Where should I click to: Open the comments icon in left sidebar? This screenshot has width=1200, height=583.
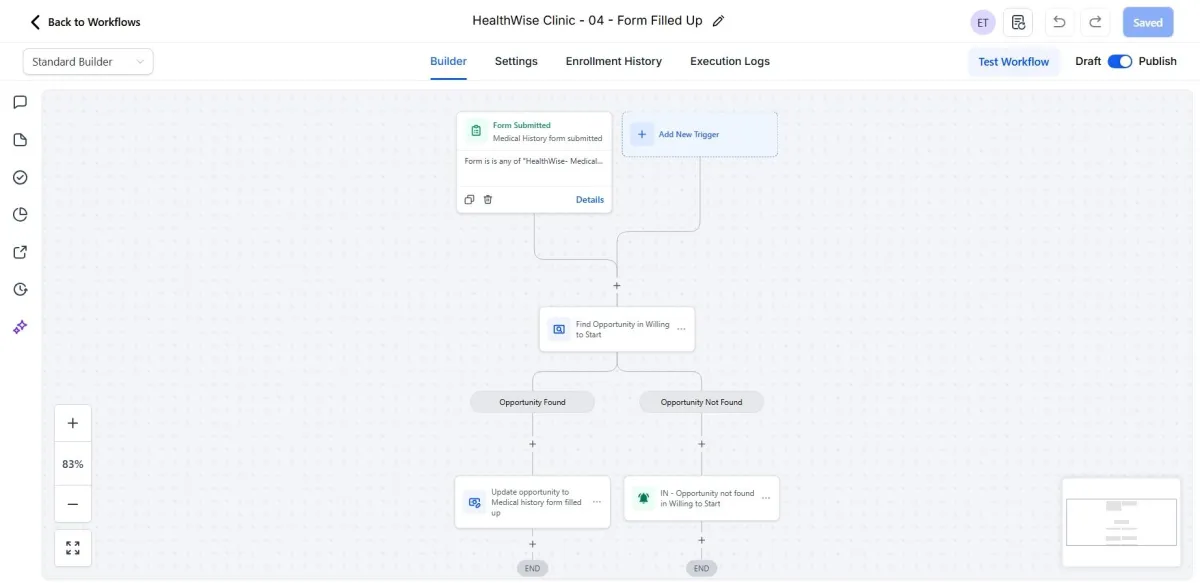[x=20, y=102]
